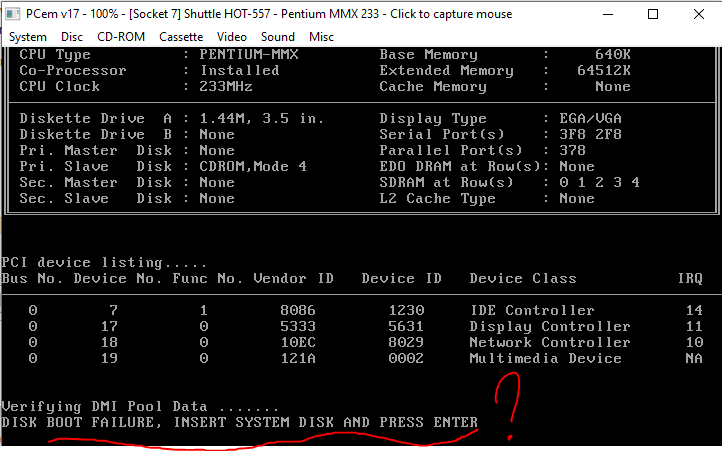Open the Sound menu
The height and width of the screenshot is (451, 722).
coord(278,37)
